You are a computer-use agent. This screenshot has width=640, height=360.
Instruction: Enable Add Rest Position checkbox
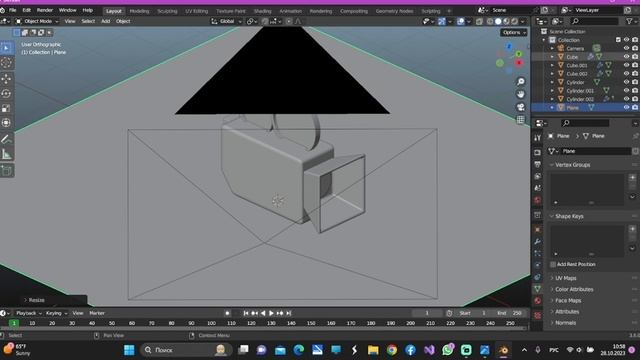[553, 264]
